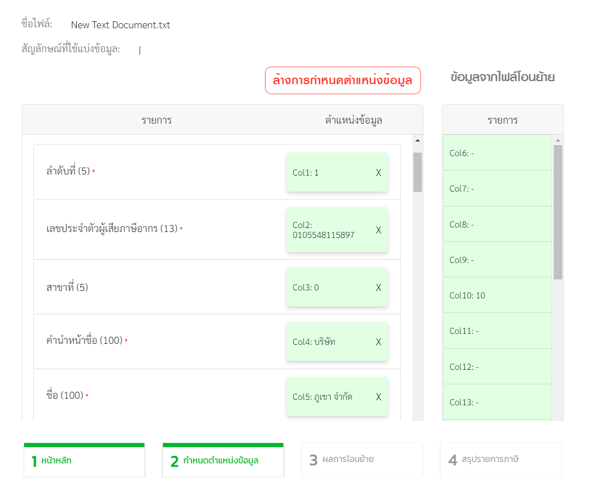Select the Col8: - item
This screenshot has height=493, width=592.
pyautogui.click(x=497, y=224)
